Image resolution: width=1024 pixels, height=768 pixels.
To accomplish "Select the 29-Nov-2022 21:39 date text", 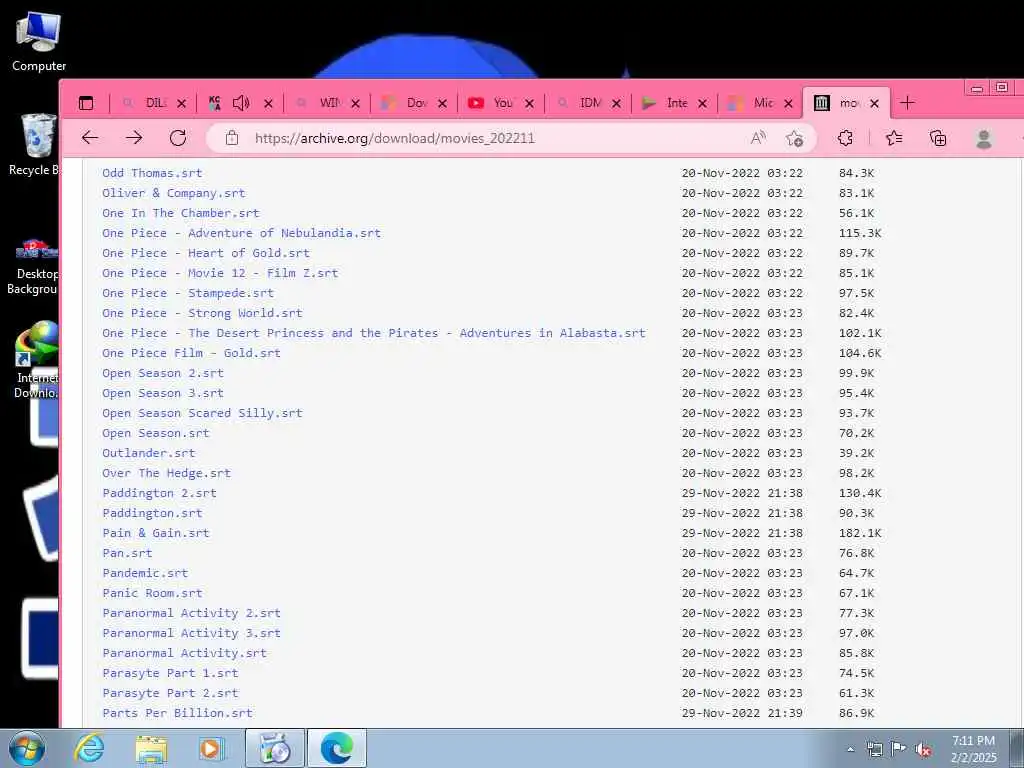I will pos(743,713).
